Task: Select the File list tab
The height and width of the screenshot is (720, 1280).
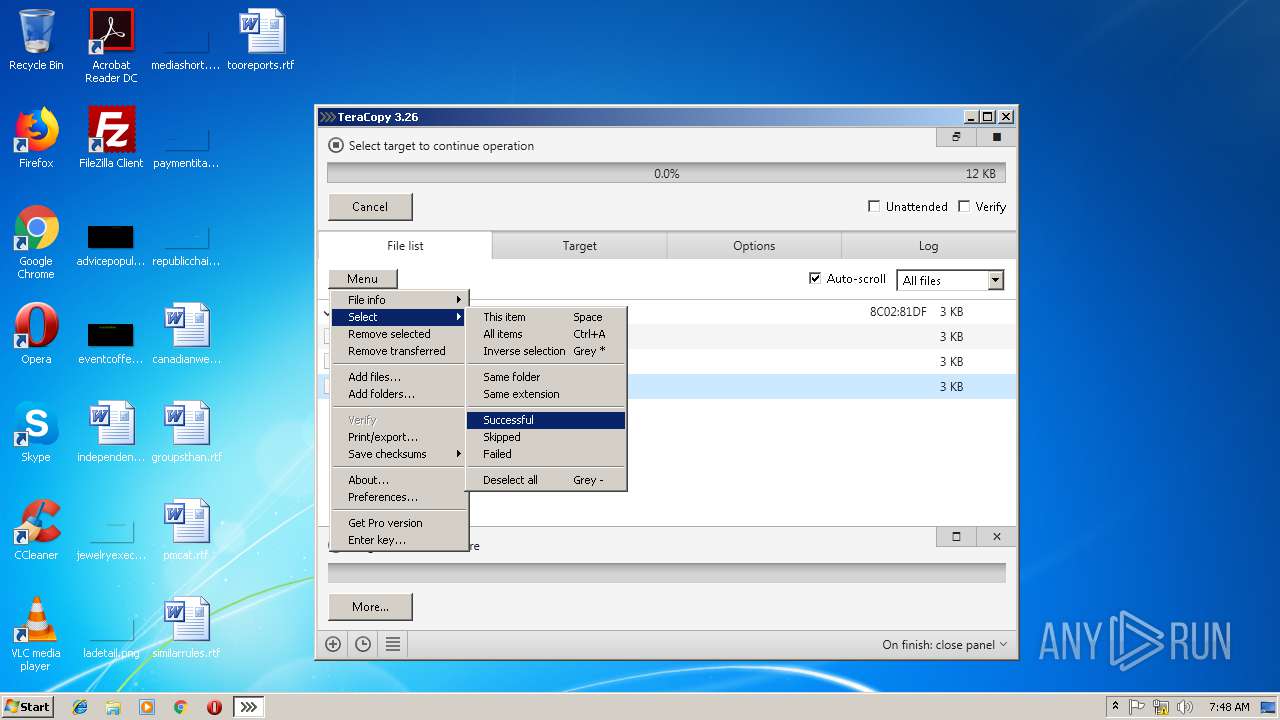Action: pos(405,246)
